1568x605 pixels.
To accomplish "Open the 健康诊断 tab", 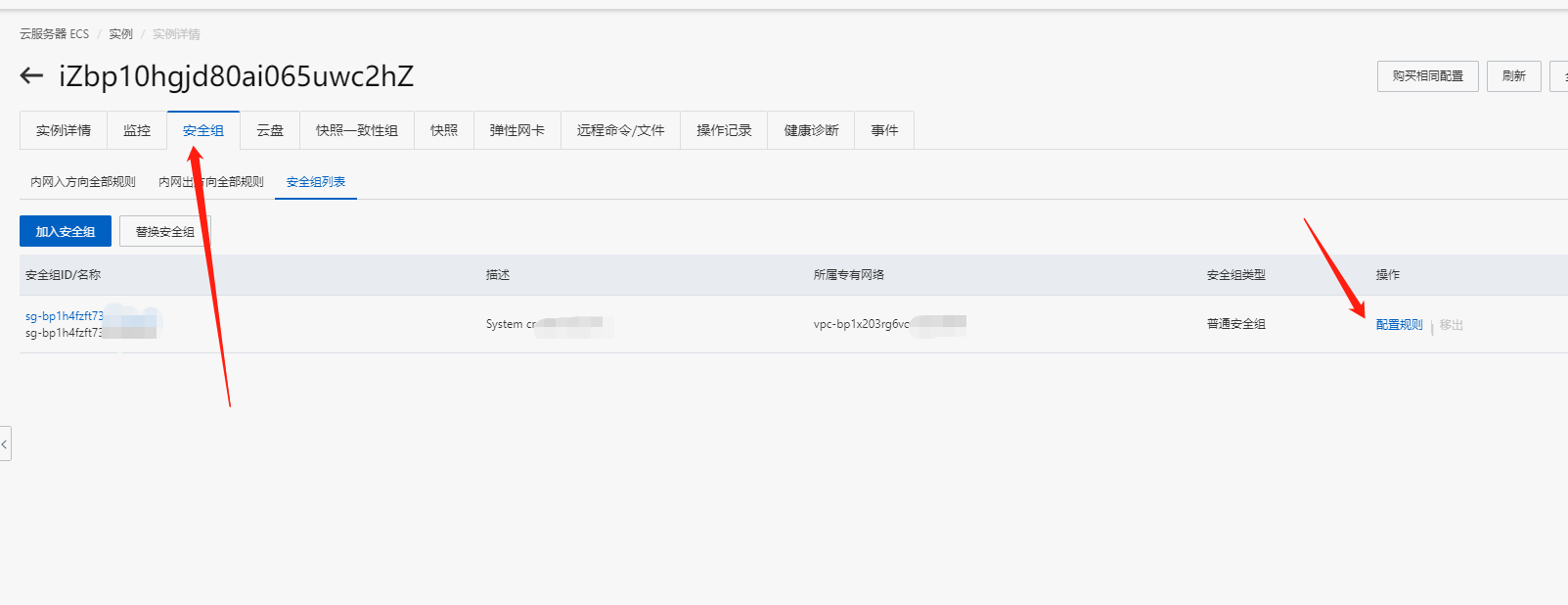I will click(x=812, y=130).
